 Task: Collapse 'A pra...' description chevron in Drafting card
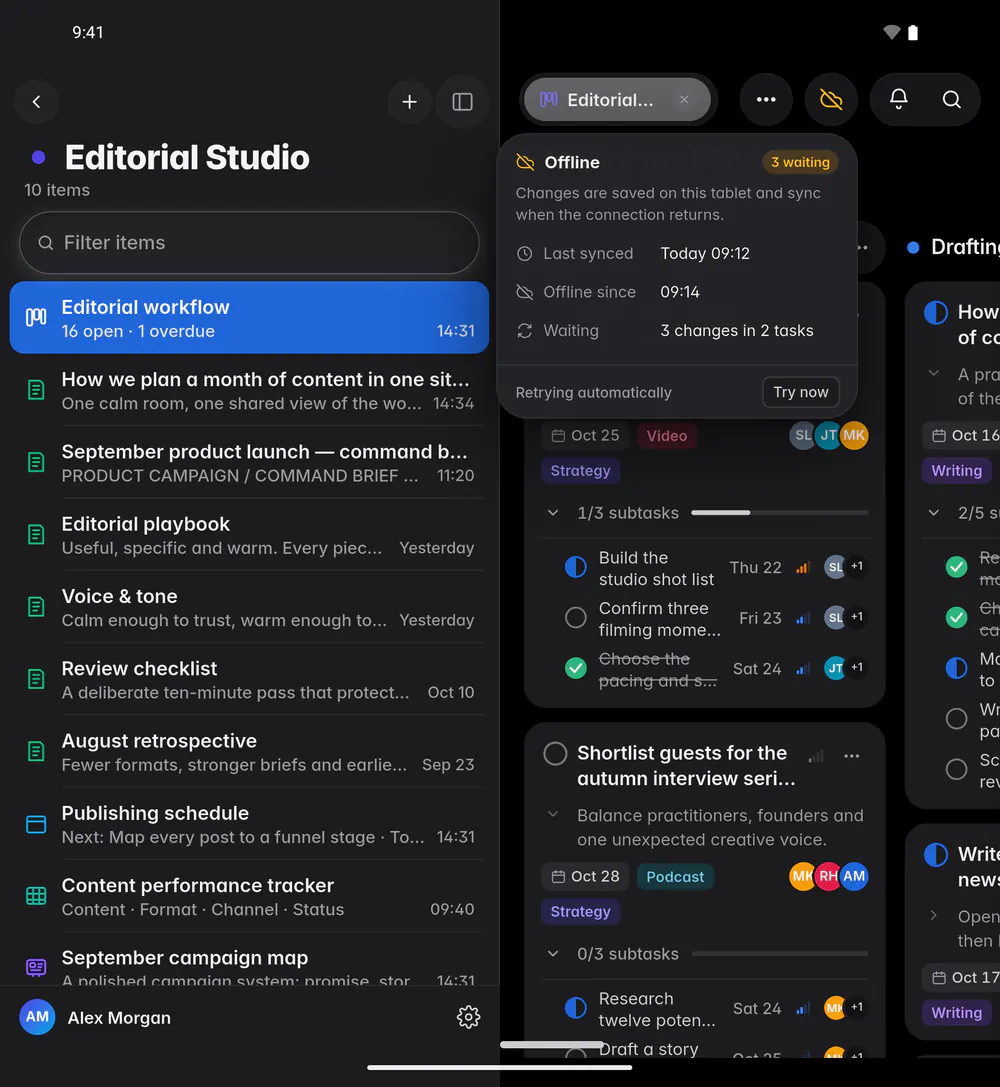pyautogui.click(x=934, y=373)
